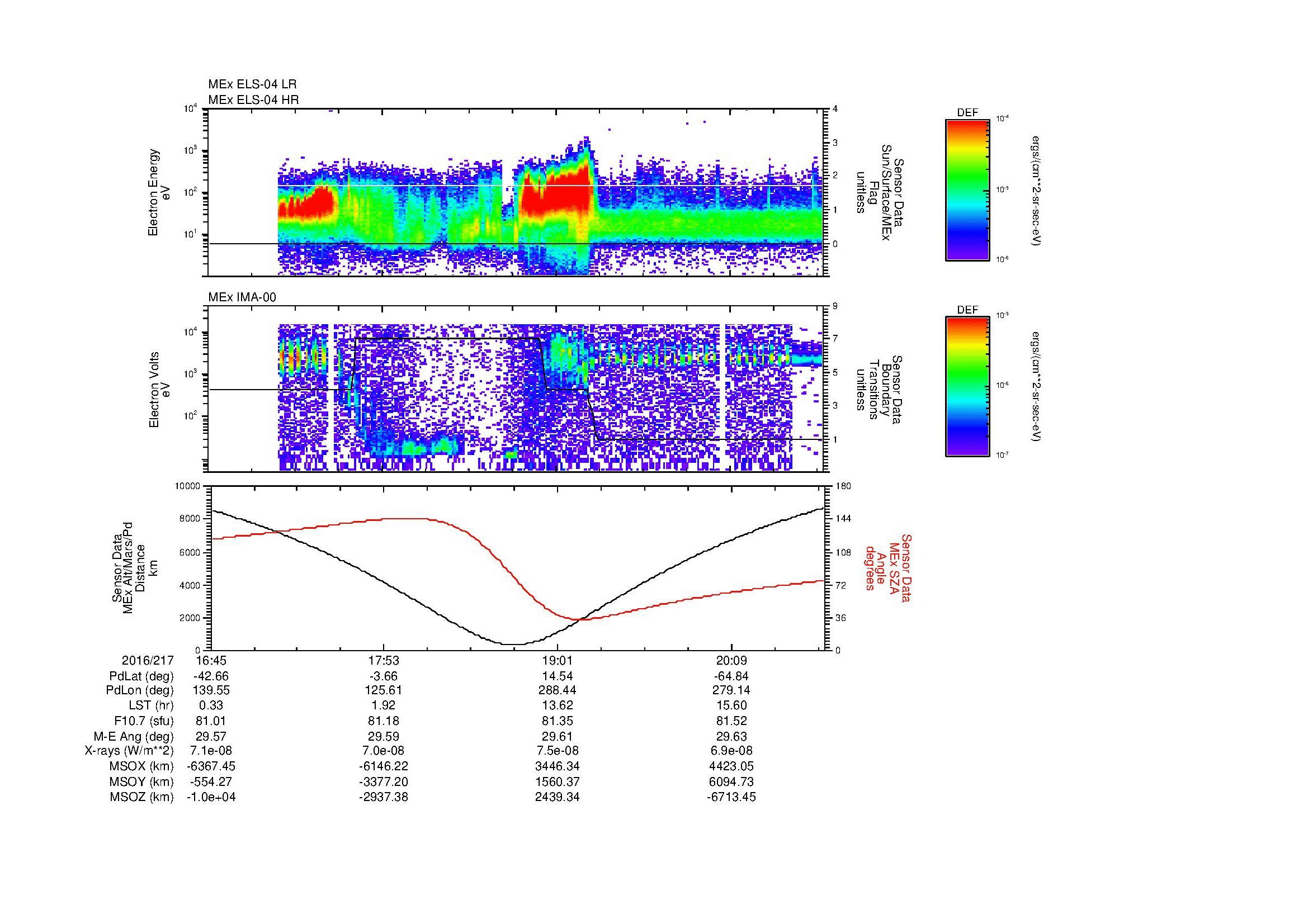Click the MSOX value '-6367.45'
This screenshot has width=1308, height=924.
(x=211, y=766)
